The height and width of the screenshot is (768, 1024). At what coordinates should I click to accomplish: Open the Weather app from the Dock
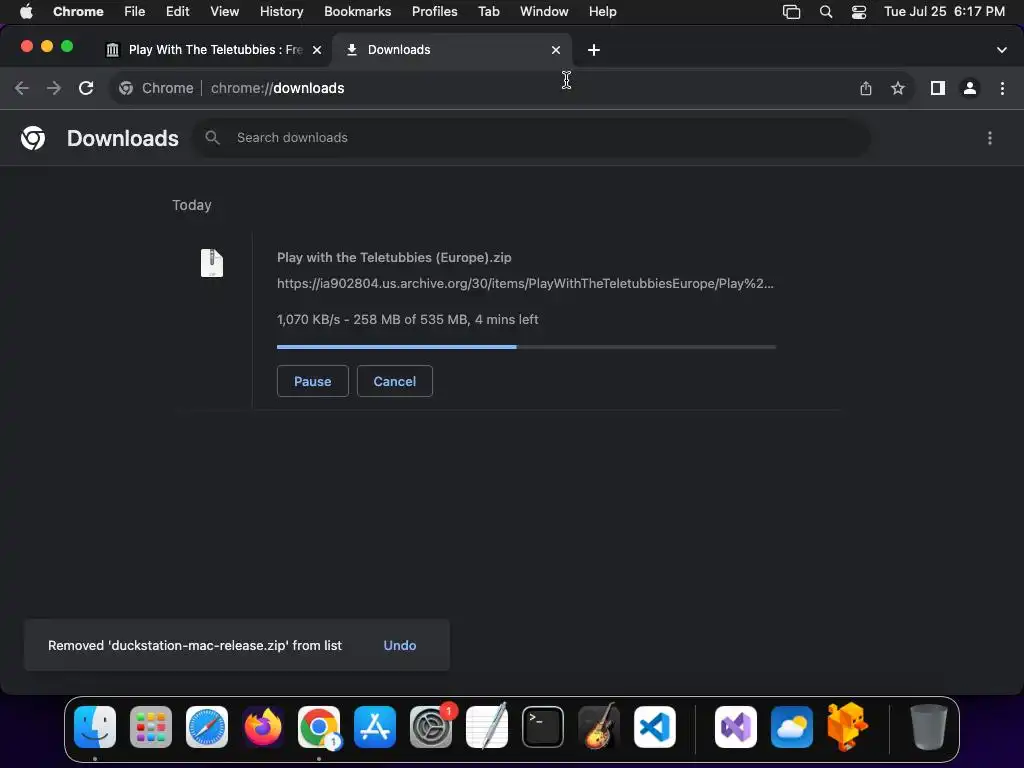pyautogui.click(x=792, y=726)
